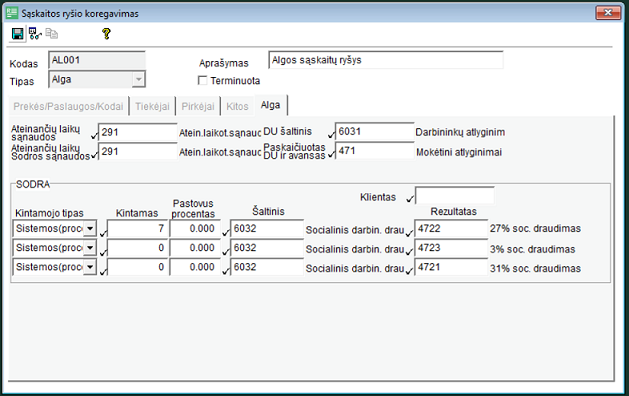Click the Šaltinis lookup checkmark in the 4721 row
The image size is (629, 396).
(226, 271)
